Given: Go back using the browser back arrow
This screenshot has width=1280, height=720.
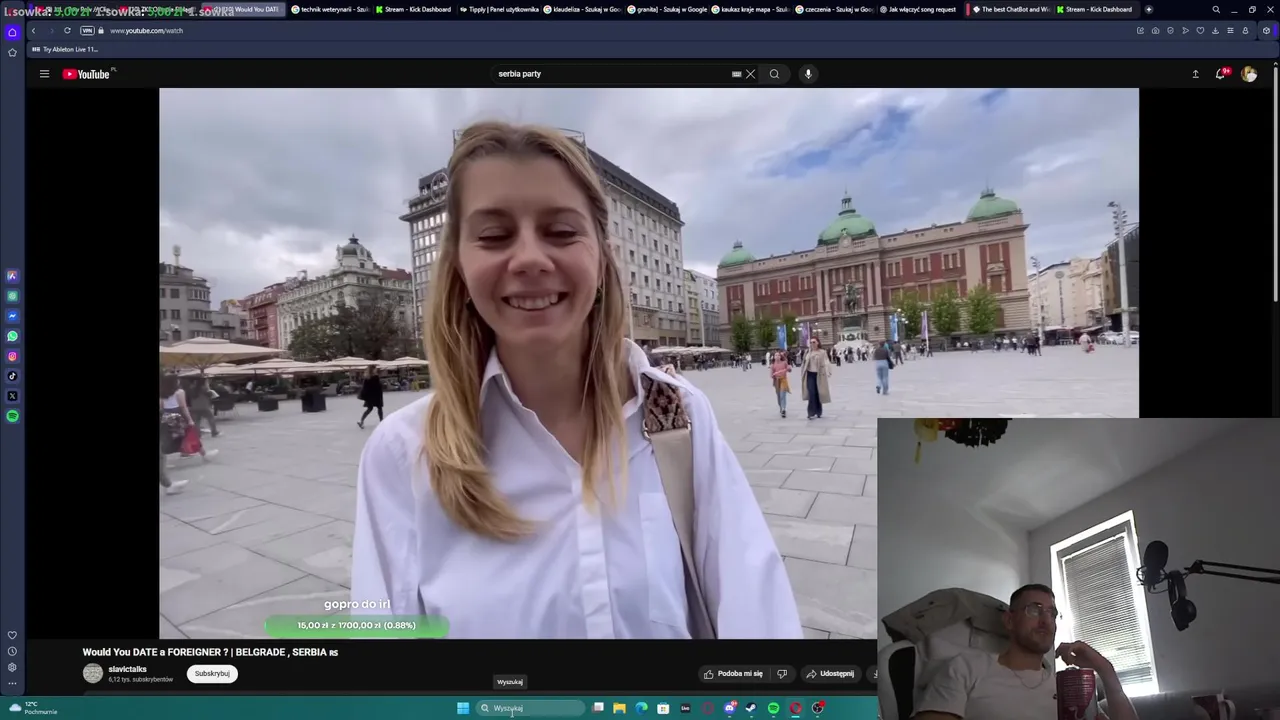Looking at the screenshot, I should 33,31.
